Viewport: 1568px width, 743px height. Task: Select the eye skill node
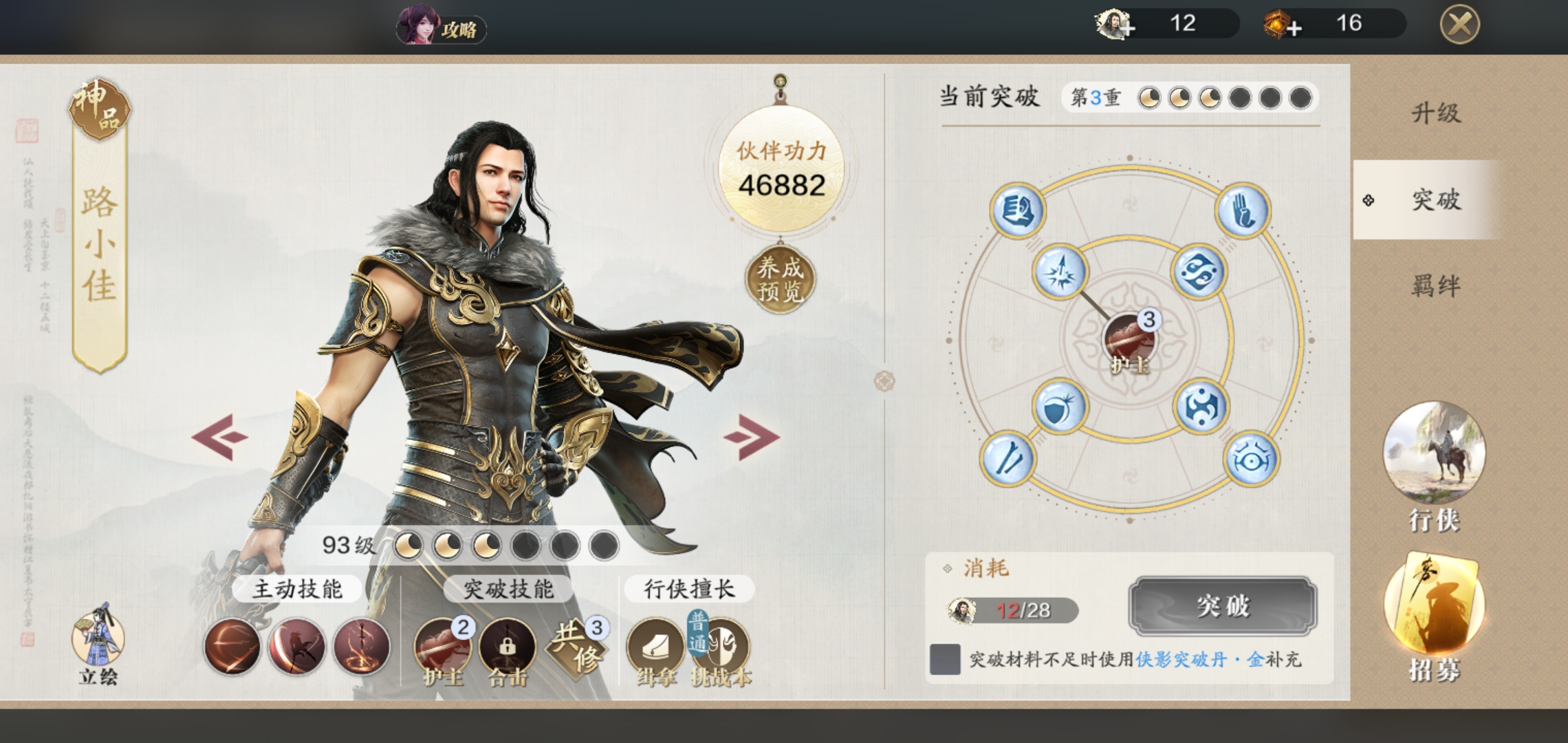point(1251,458)
